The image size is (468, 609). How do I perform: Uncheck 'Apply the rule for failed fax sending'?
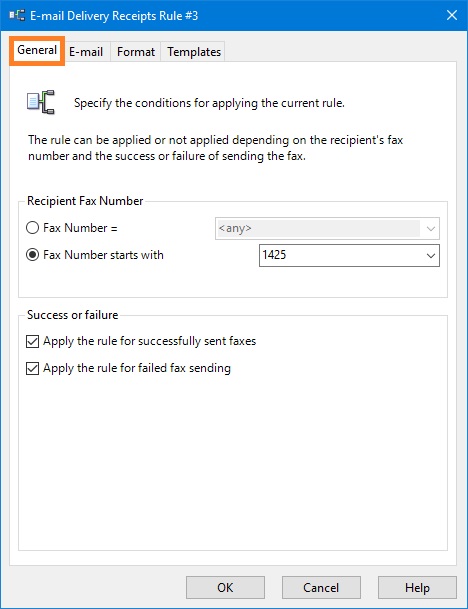coord(32,368)
